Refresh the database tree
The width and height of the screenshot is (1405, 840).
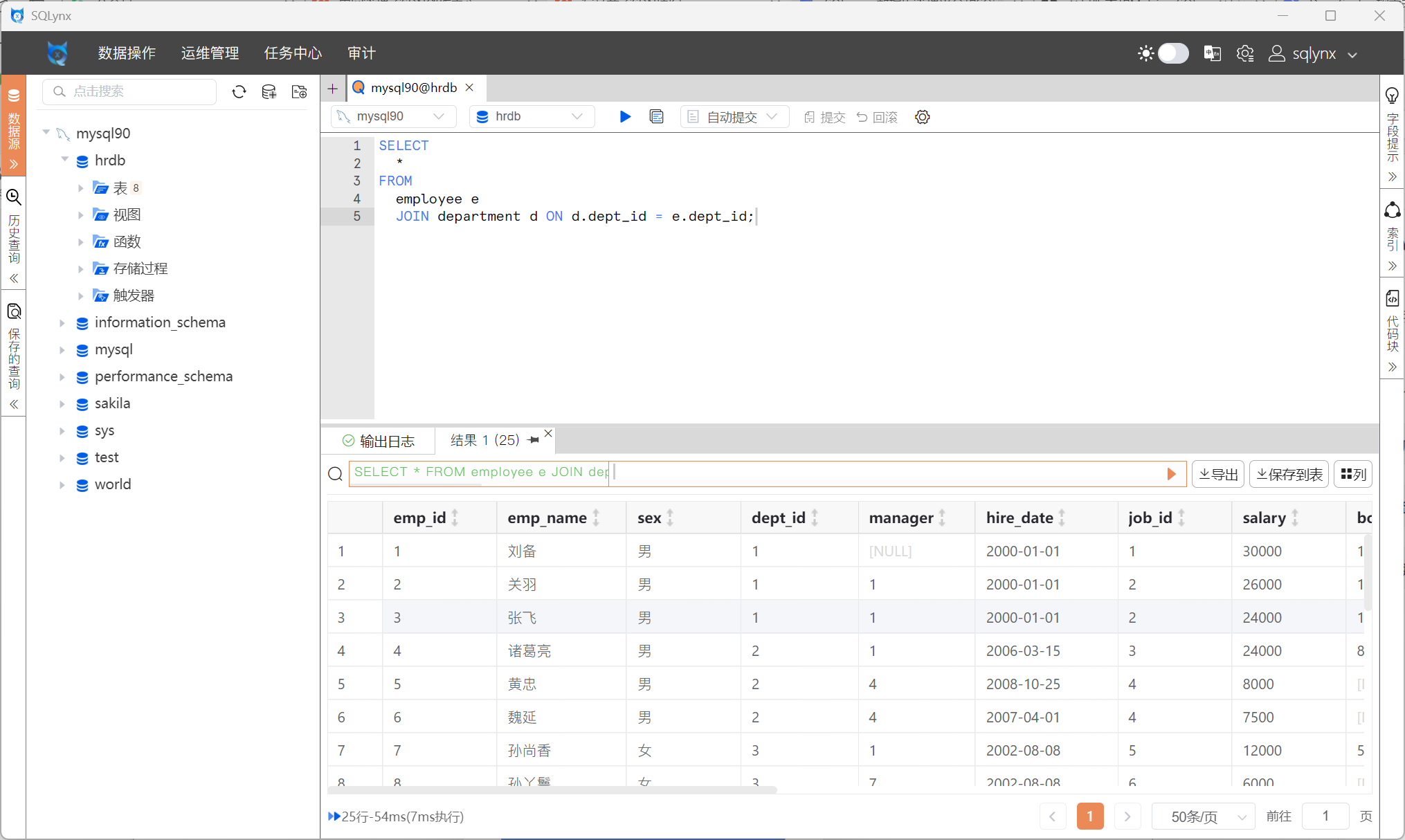pyautogui.click(x=239, y=92)
